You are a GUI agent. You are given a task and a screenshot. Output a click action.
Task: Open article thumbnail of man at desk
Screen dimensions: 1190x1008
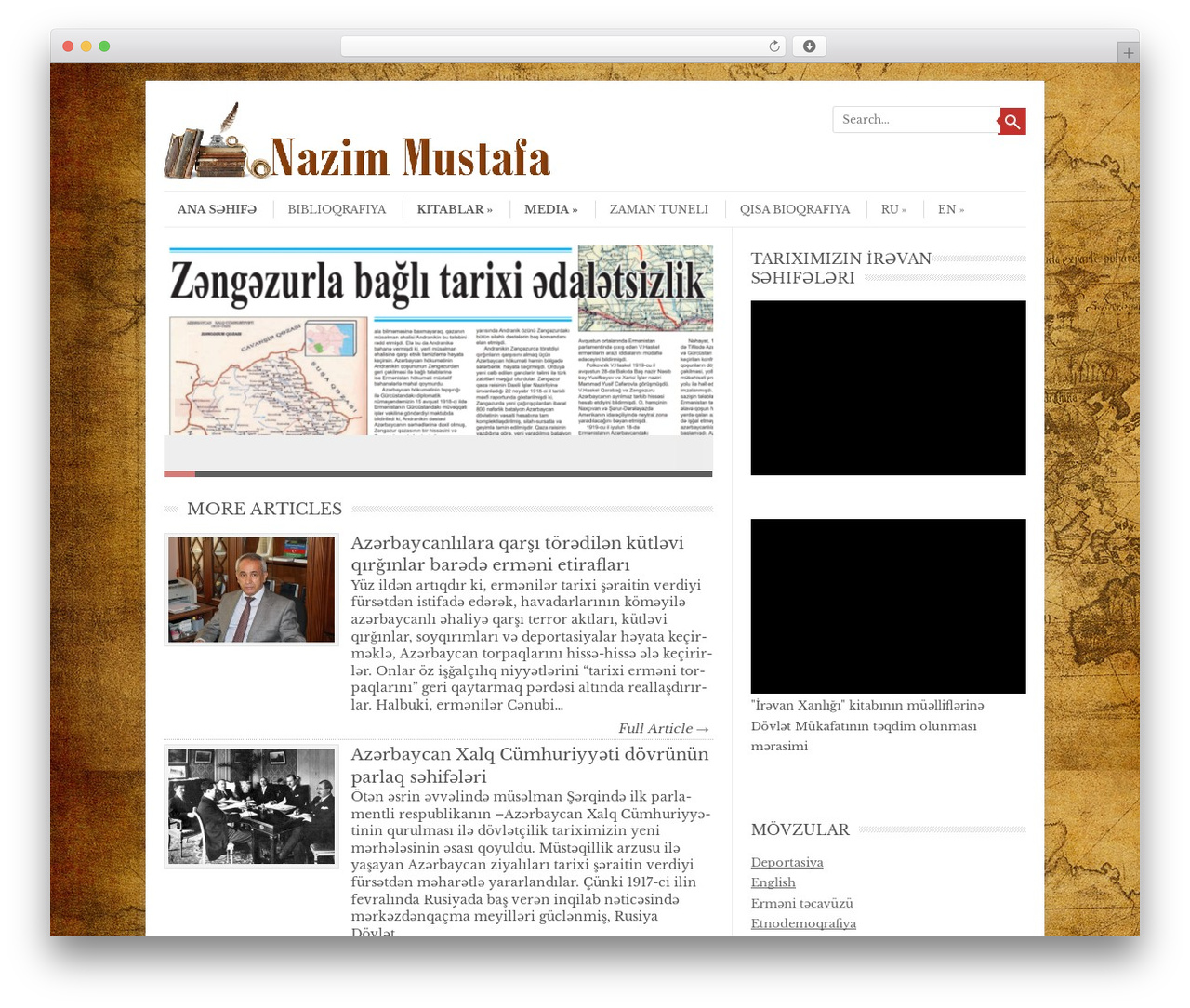click(252, 590)
